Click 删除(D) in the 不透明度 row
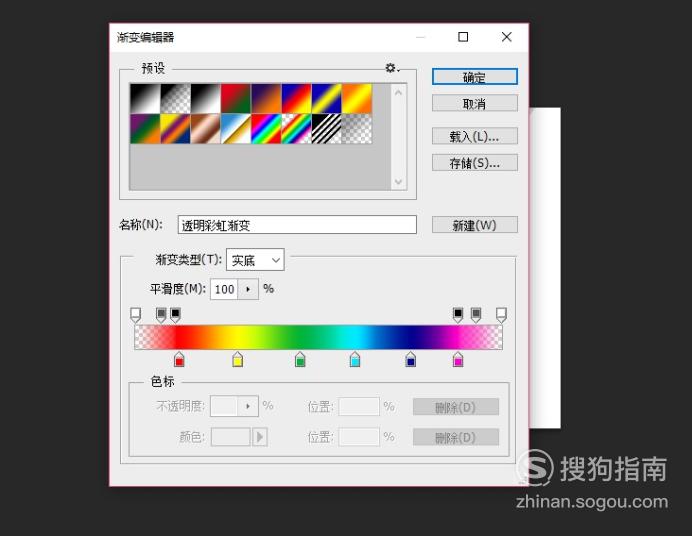Image resolution: width=692 pixels, height=536 pixels. pos(456,407)
